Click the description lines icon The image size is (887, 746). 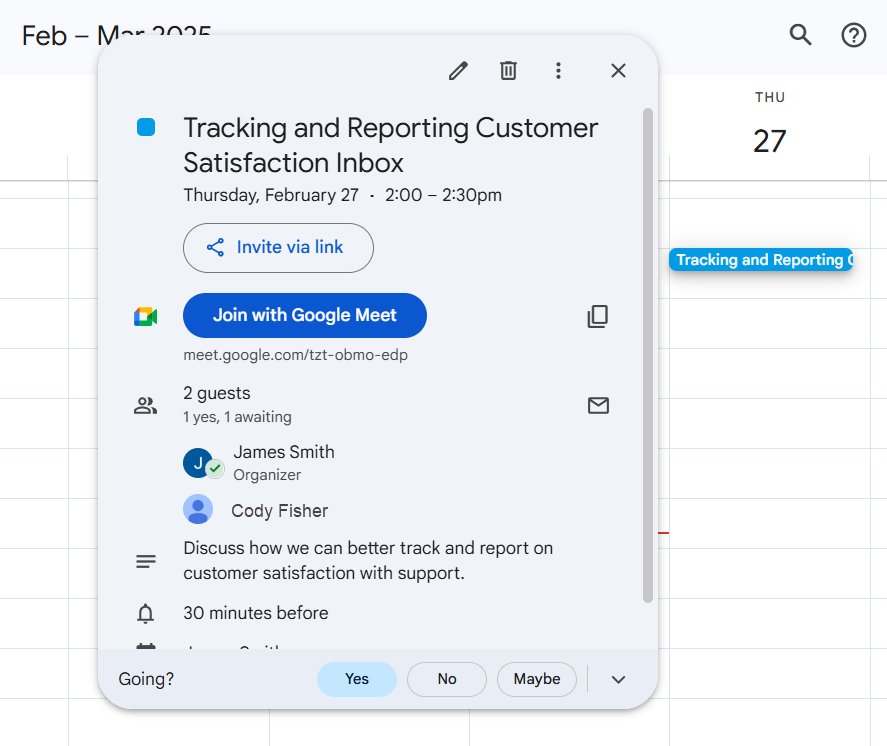click(146, 561)
